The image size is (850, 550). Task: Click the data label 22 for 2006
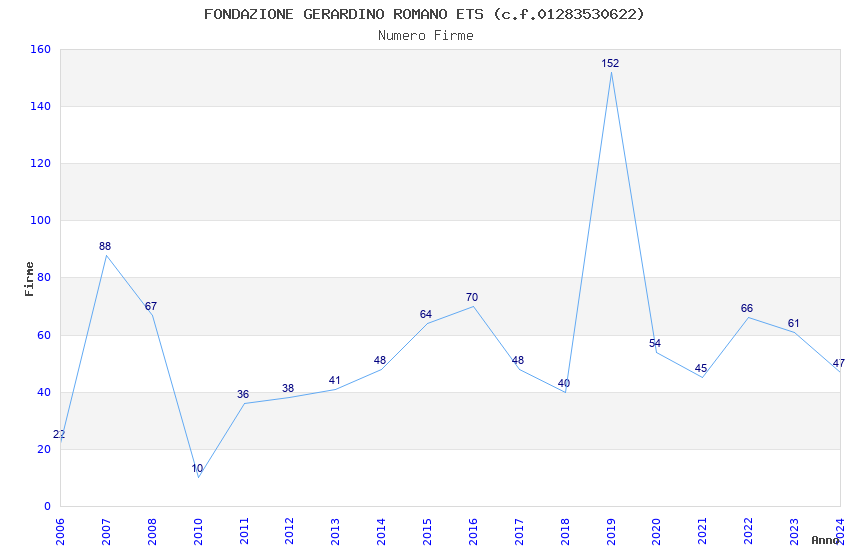point(59,435)
